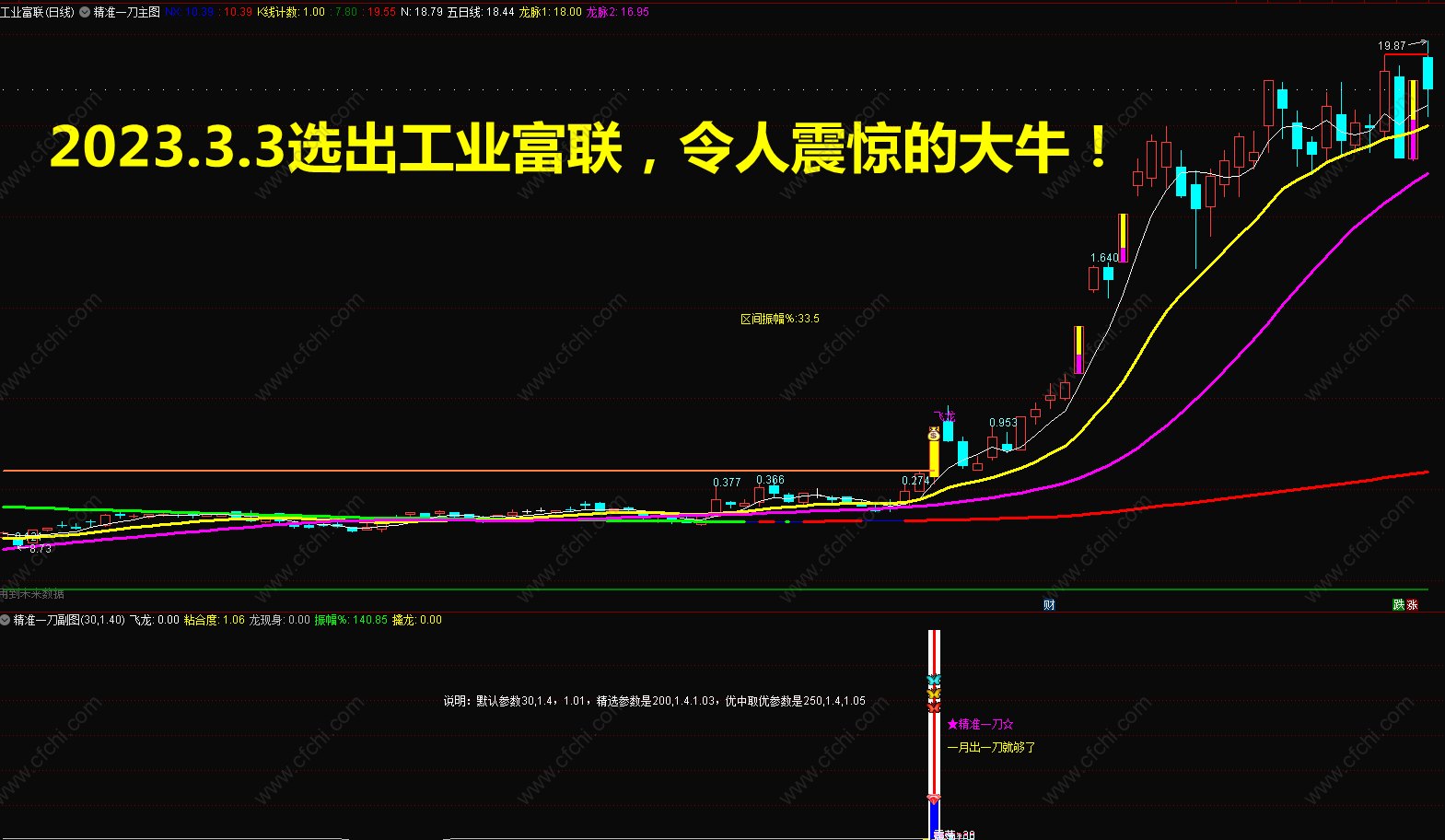Click the tall yellow breakout candle
Image resolution: width=1445 pixels, height=840 pixels.
click(x=933, y=458)
